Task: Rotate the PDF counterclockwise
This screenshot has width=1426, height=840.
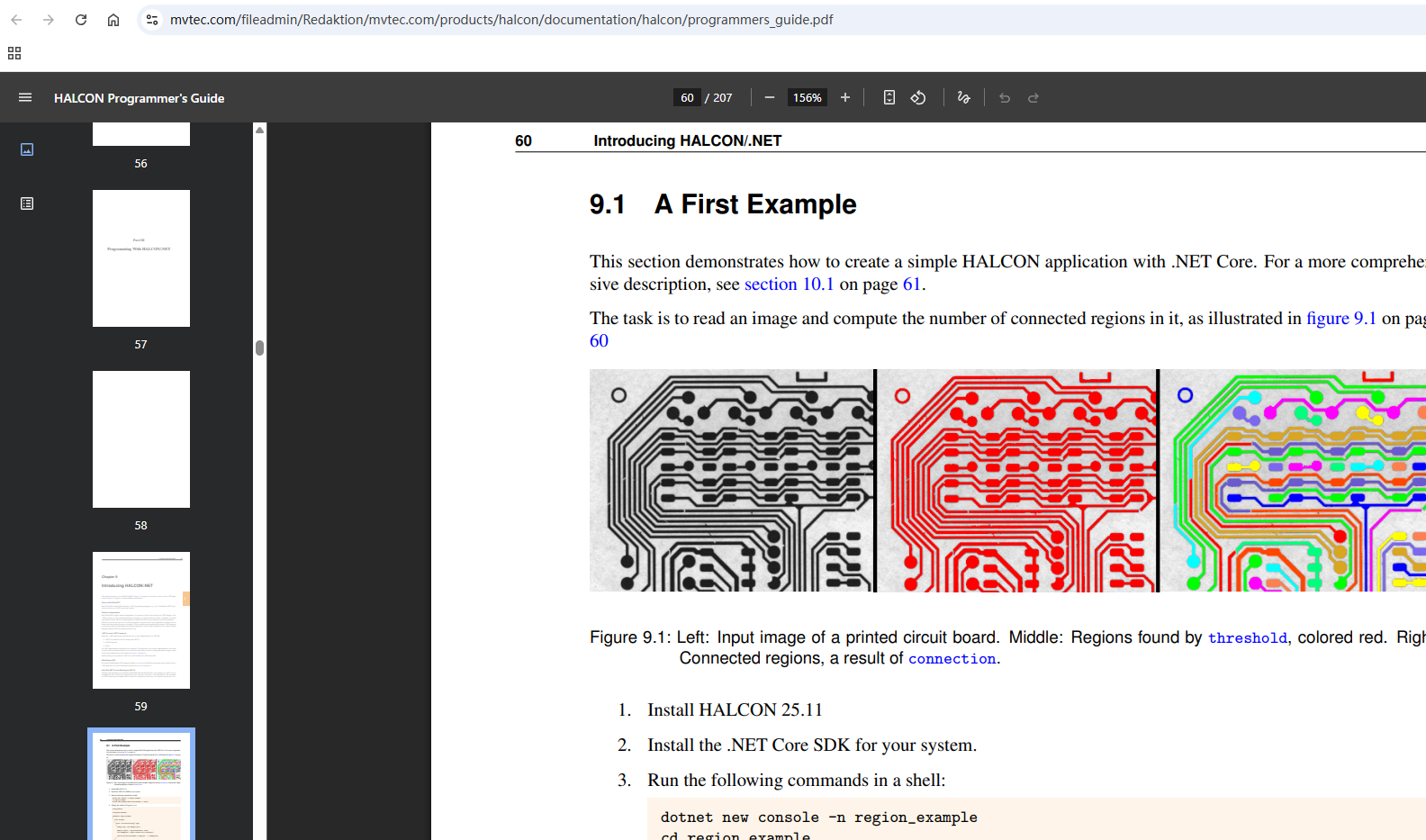Action: tap(918, 97)
